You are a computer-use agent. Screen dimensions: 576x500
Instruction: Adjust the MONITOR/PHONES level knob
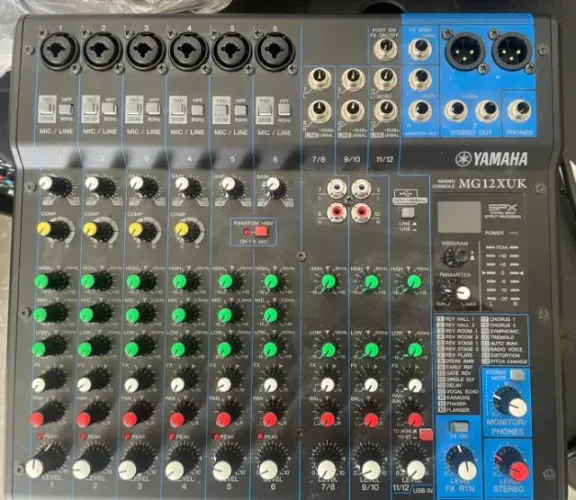tap(511, 402)
